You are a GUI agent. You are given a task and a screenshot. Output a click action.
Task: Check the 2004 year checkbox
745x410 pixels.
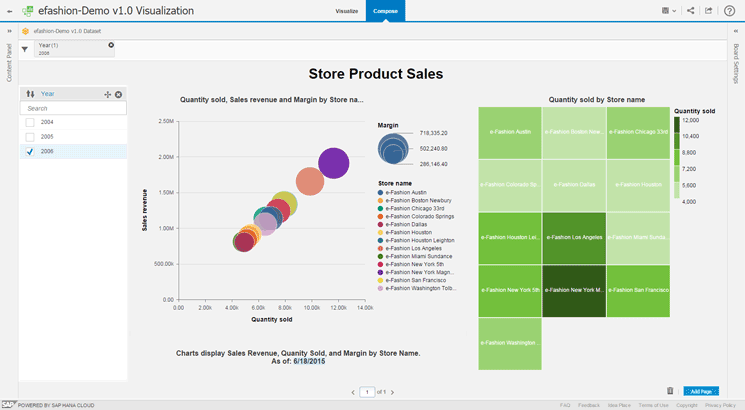point(30,122)
